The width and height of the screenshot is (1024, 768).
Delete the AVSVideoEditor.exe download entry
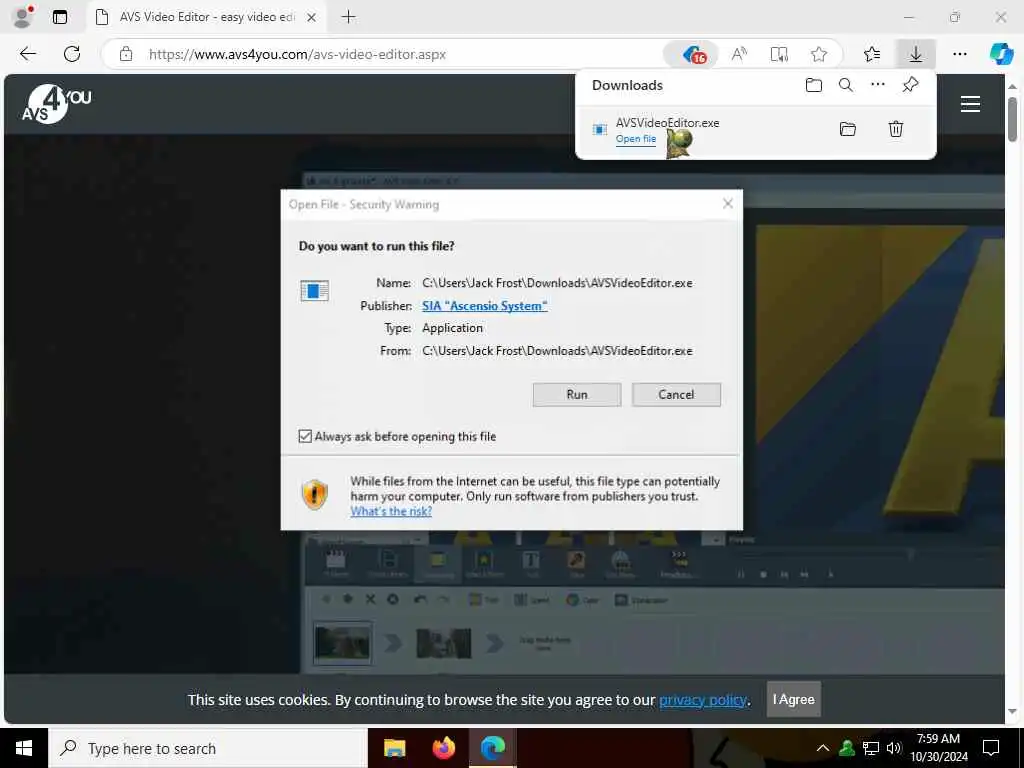click(895, 129)
